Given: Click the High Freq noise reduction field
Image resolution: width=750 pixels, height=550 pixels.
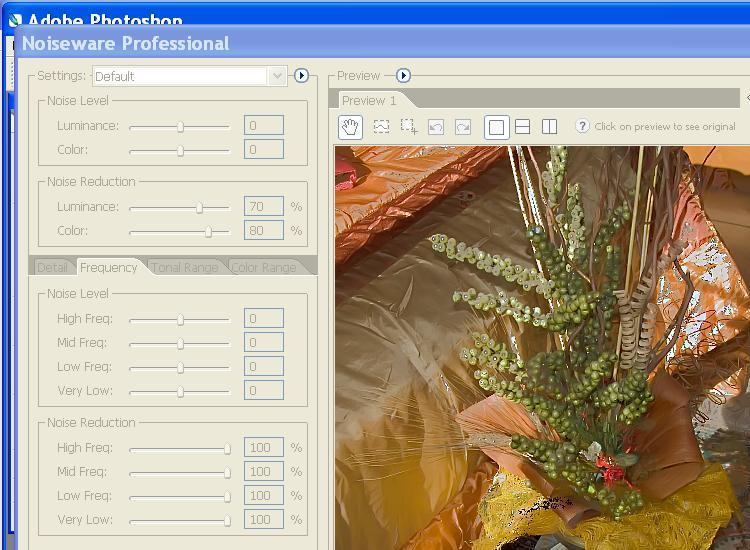Looking at the screenshot, I should click(x=264, y=448).
